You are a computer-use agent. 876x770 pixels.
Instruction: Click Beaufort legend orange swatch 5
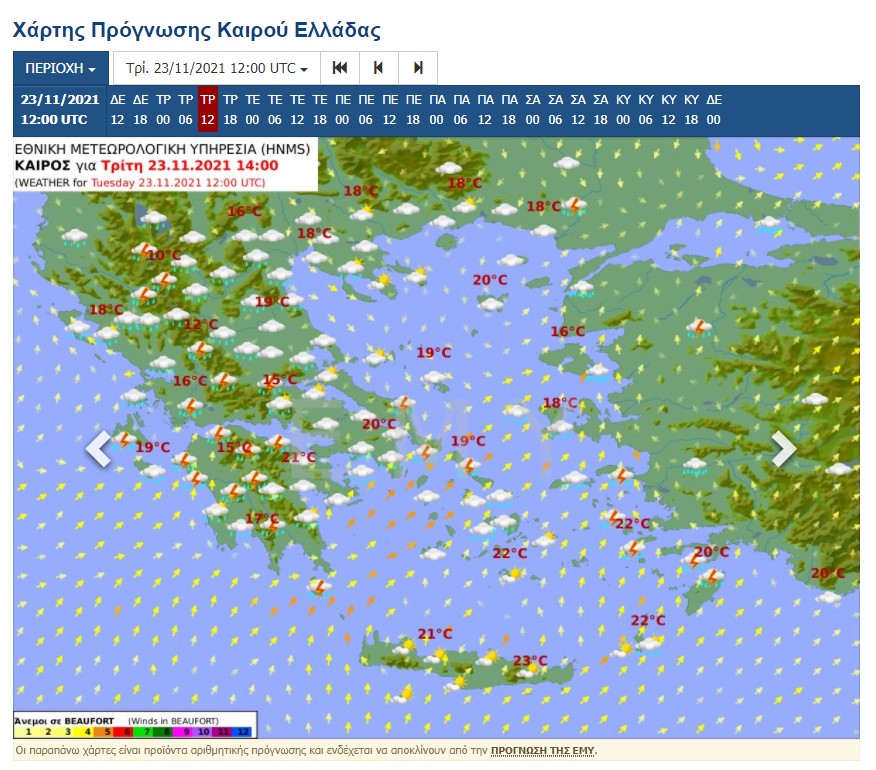click(x=104, y=731)
